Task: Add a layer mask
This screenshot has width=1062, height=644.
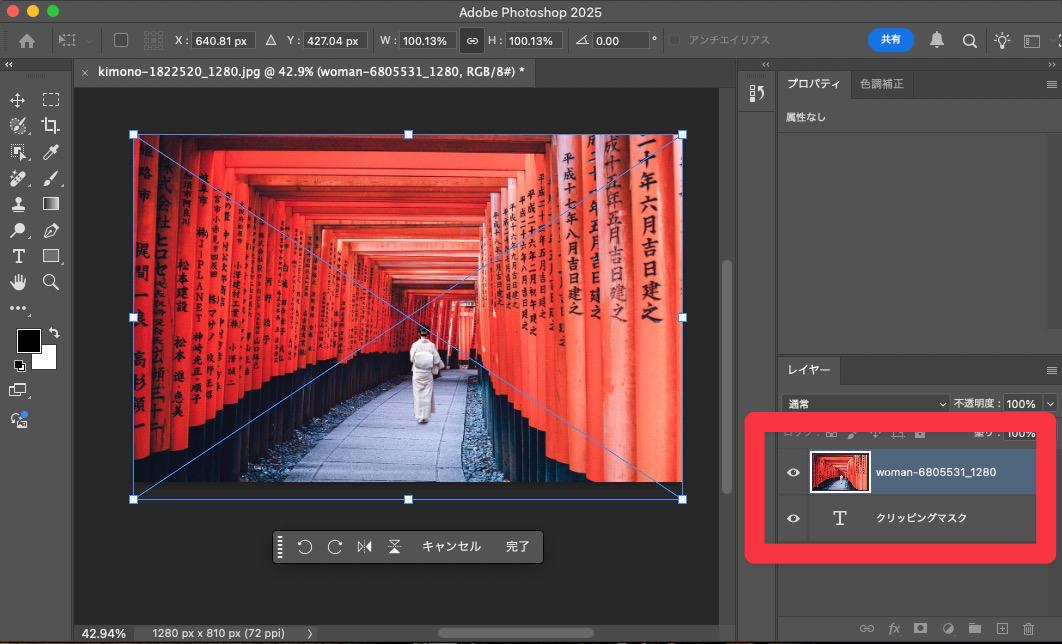Action: coord(920,628)
